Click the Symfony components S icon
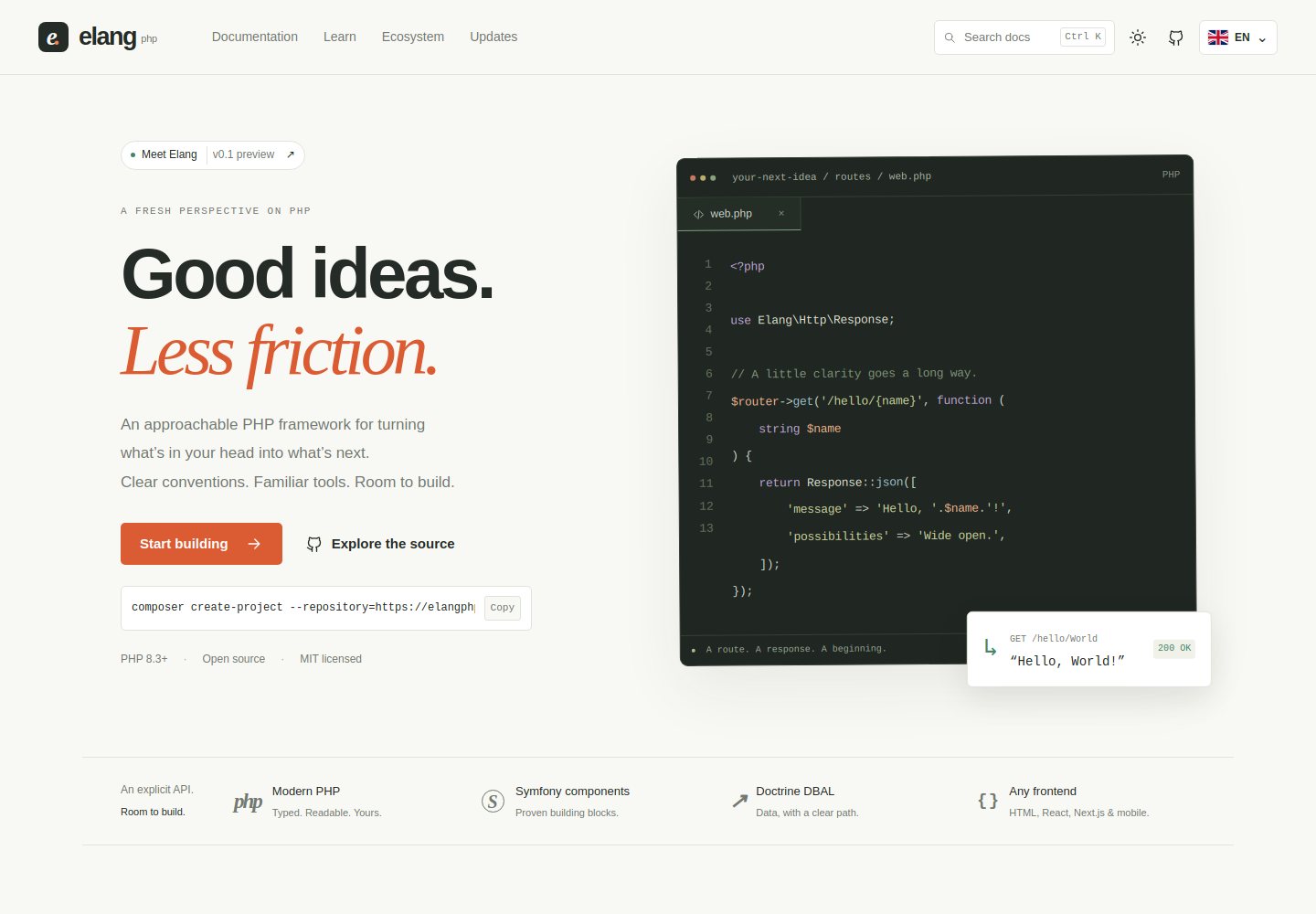 [x=493, y=802]
